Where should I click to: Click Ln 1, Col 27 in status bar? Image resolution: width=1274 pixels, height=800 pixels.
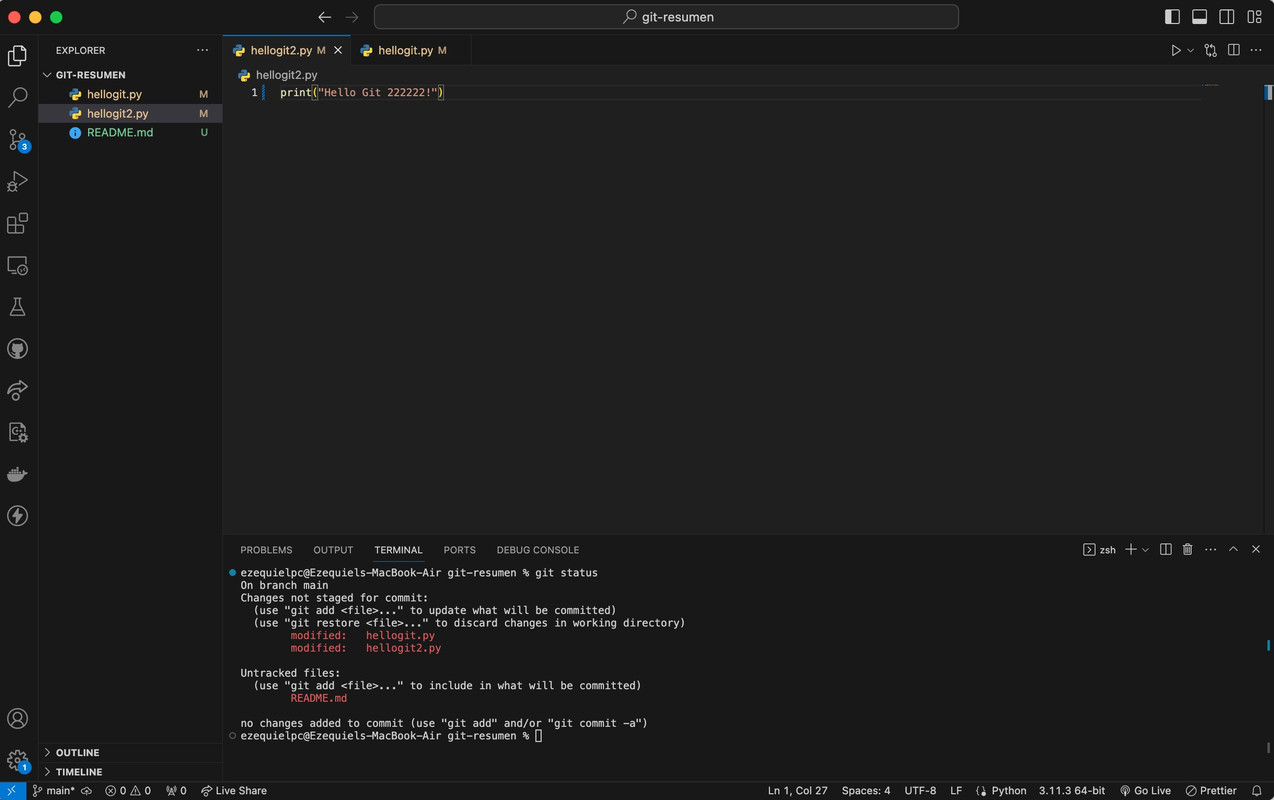(x=797, y=791)
